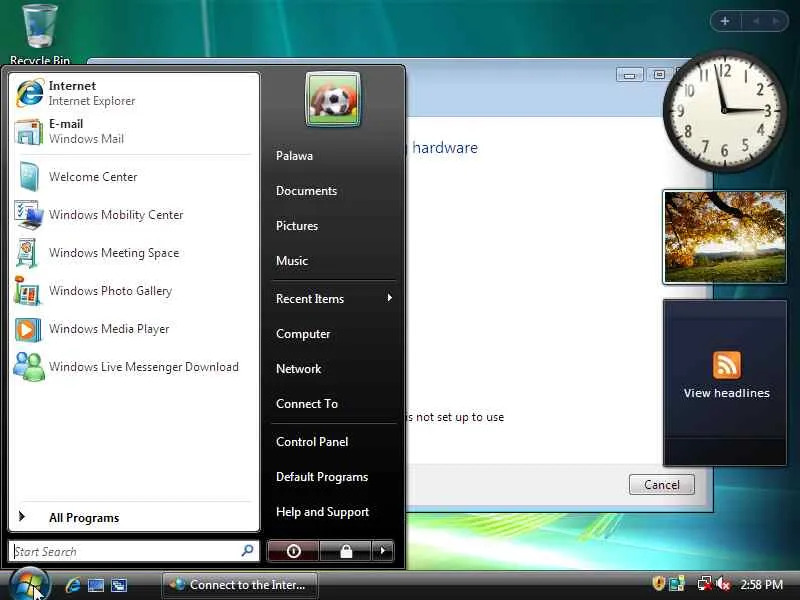Click Connect to the Internet taskbar button

(240, 585)
